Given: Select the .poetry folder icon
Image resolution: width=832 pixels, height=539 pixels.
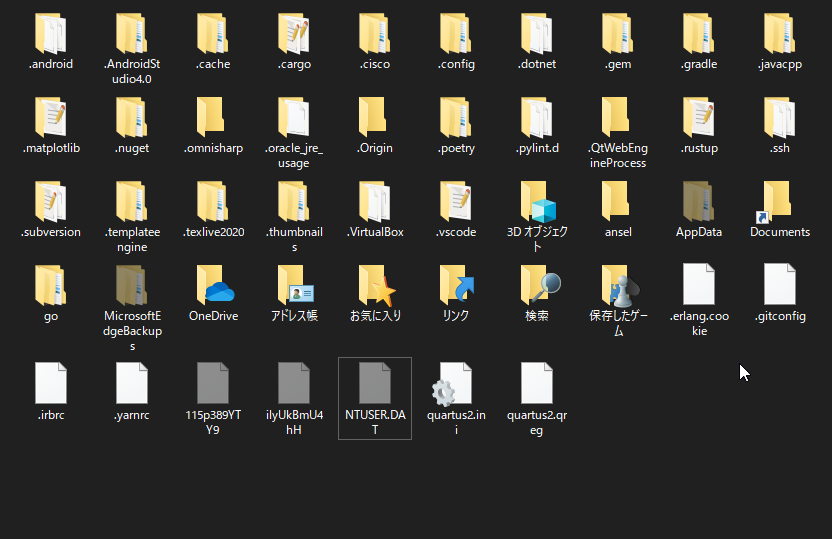Looking at the screenshot, I should pos(456,118).
